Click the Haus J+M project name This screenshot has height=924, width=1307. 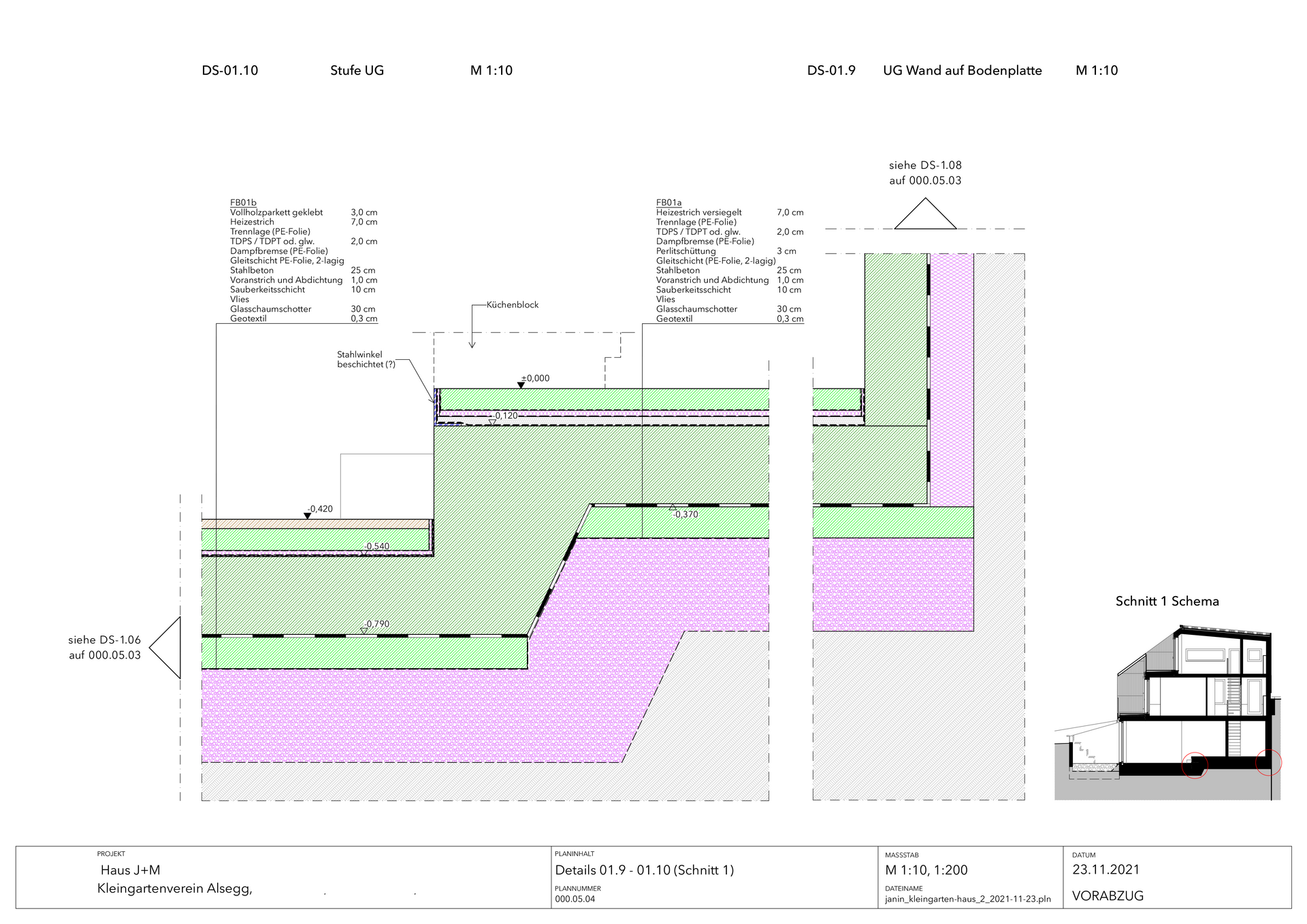pos(130,870)
